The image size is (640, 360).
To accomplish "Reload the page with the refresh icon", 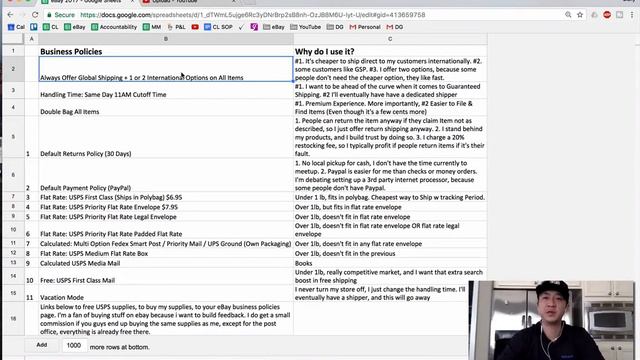I will tap(35, 15).
